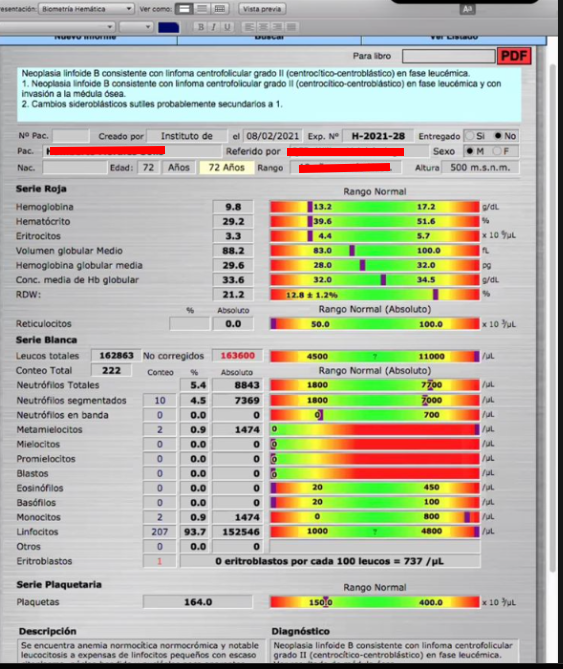
Task: Switch to form view icon
Action: [x=184, y=9]
